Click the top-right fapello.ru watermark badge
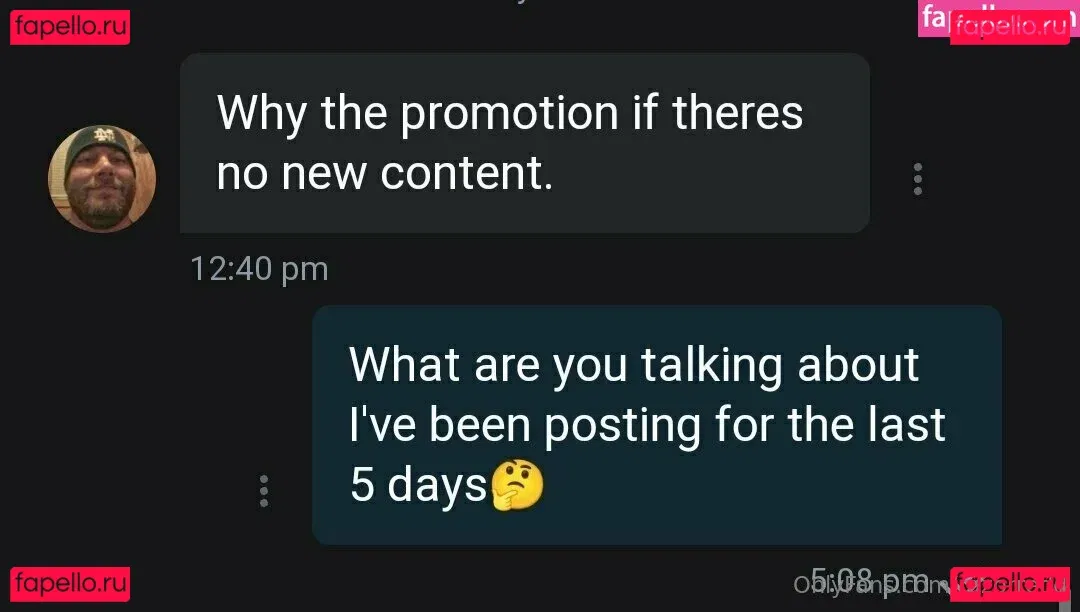Screen dimensions: 1080x612 [1010, 28]
